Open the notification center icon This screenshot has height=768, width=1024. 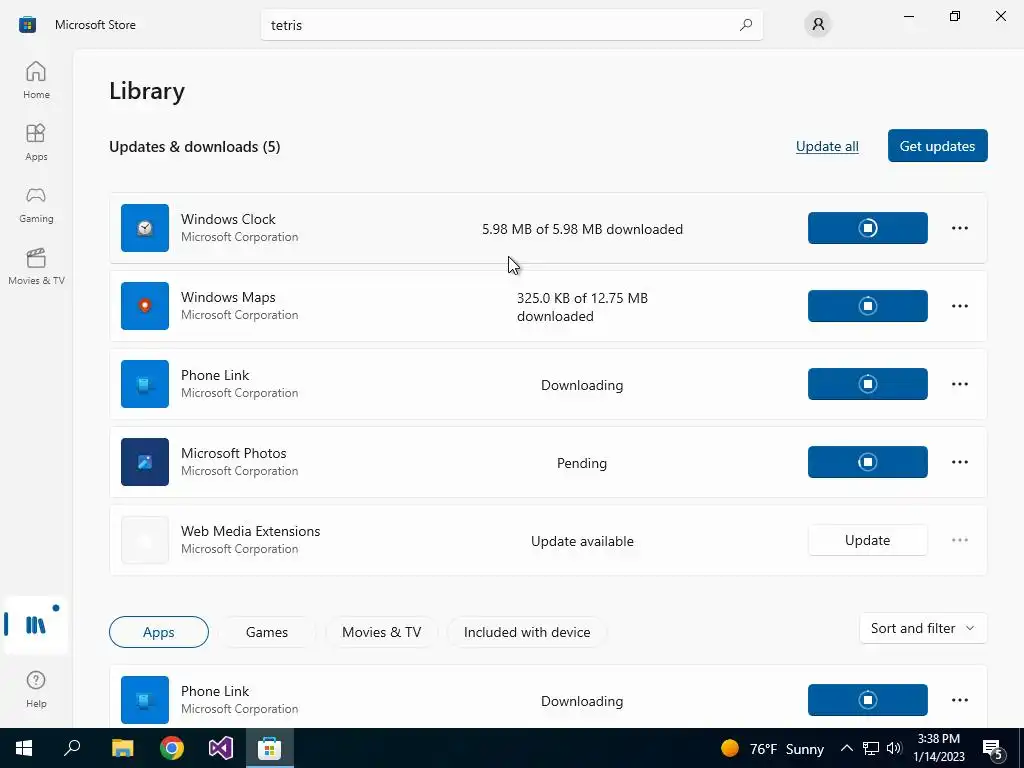(993, 748)
